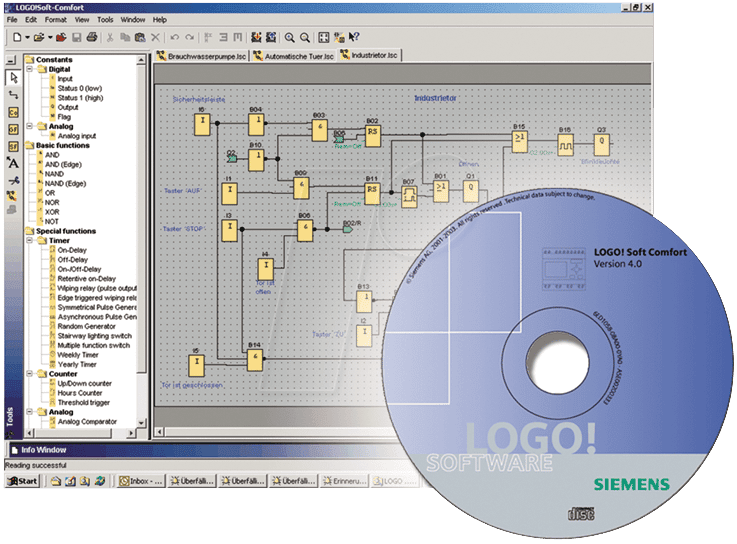Click the Save diskette icon

75,37
